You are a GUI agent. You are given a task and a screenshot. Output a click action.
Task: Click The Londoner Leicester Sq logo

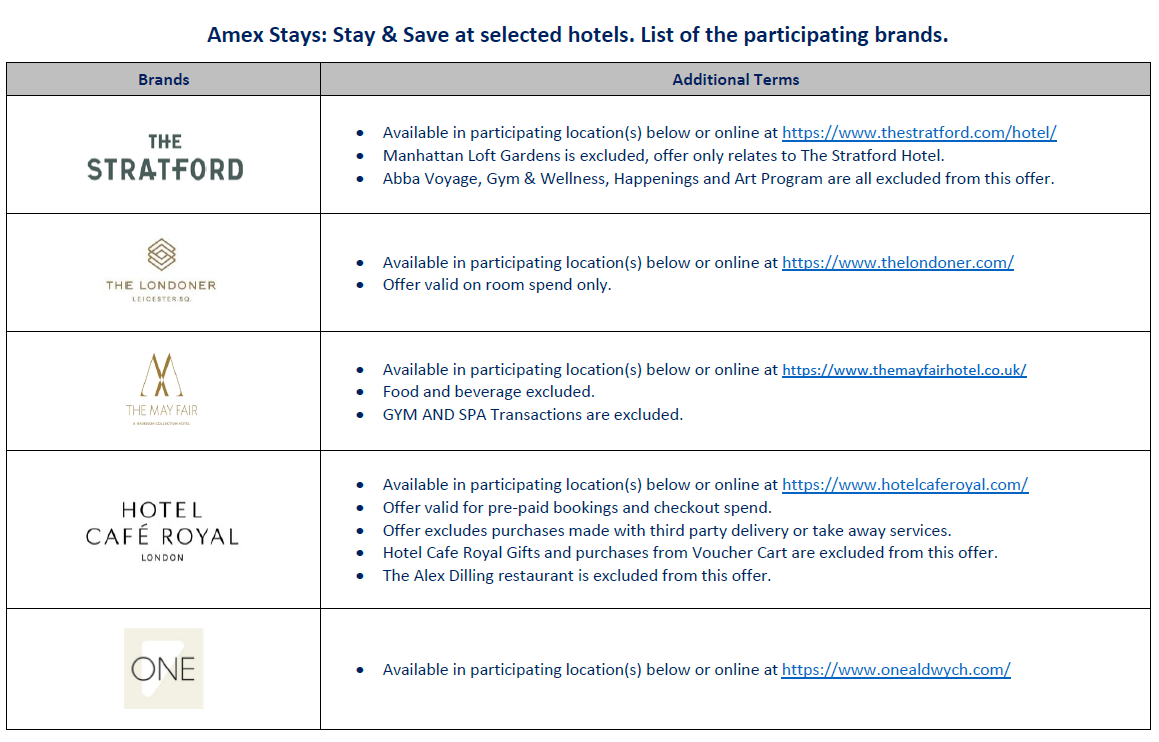coord(161,270)
